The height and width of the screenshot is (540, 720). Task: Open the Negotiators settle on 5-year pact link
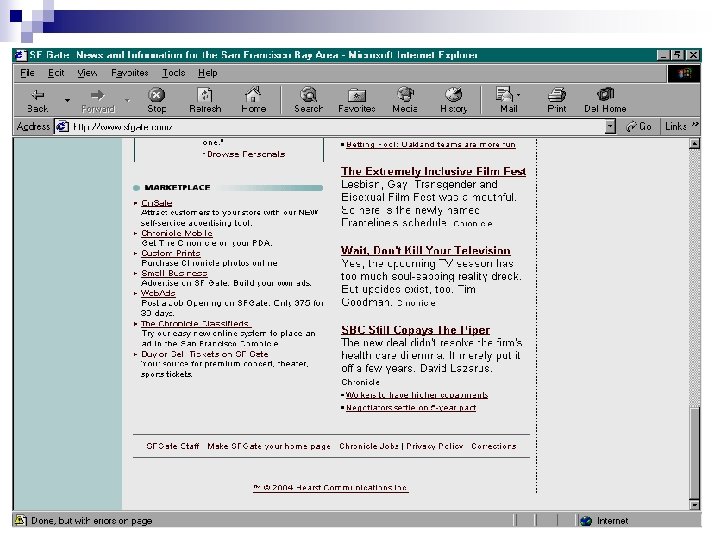coord(411,408)
